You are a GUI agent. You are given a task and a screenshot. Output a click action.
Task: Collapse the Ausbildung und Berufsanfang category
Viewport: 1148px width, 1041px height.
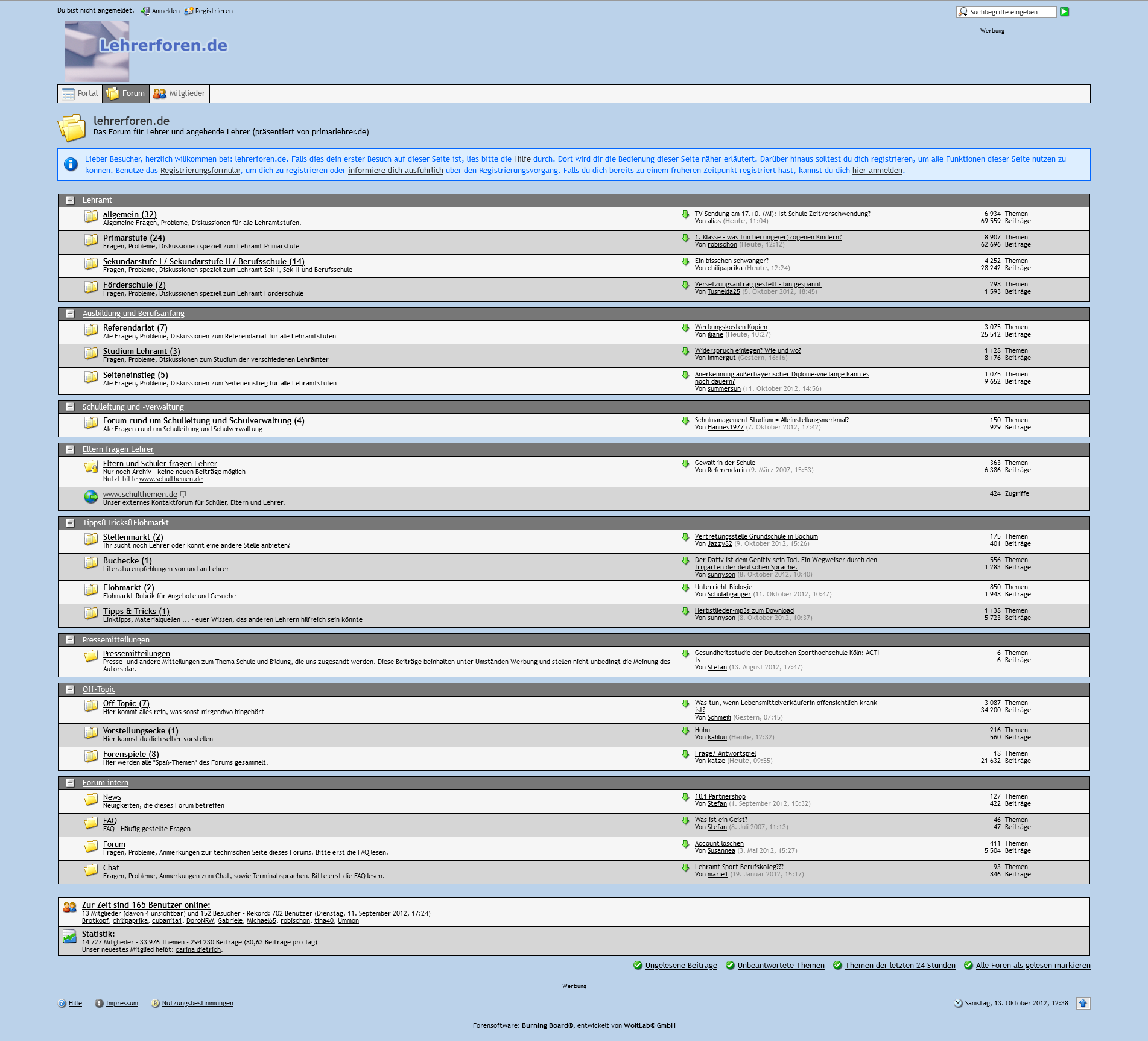pos(70,314)
